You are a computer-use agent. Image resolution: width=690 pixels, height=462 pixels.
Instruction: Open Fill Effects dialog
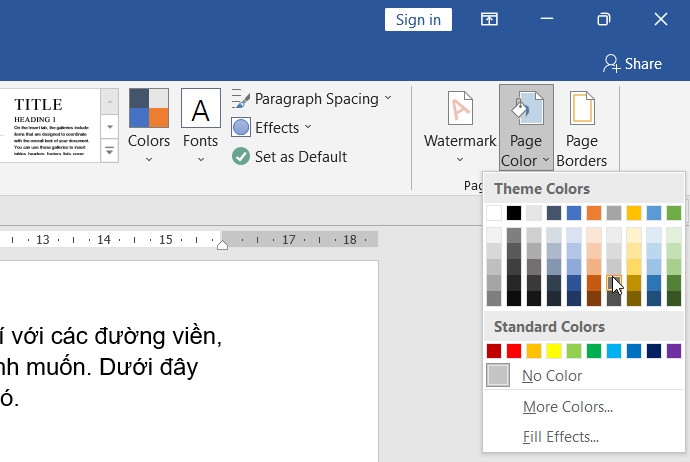(561, 437)
